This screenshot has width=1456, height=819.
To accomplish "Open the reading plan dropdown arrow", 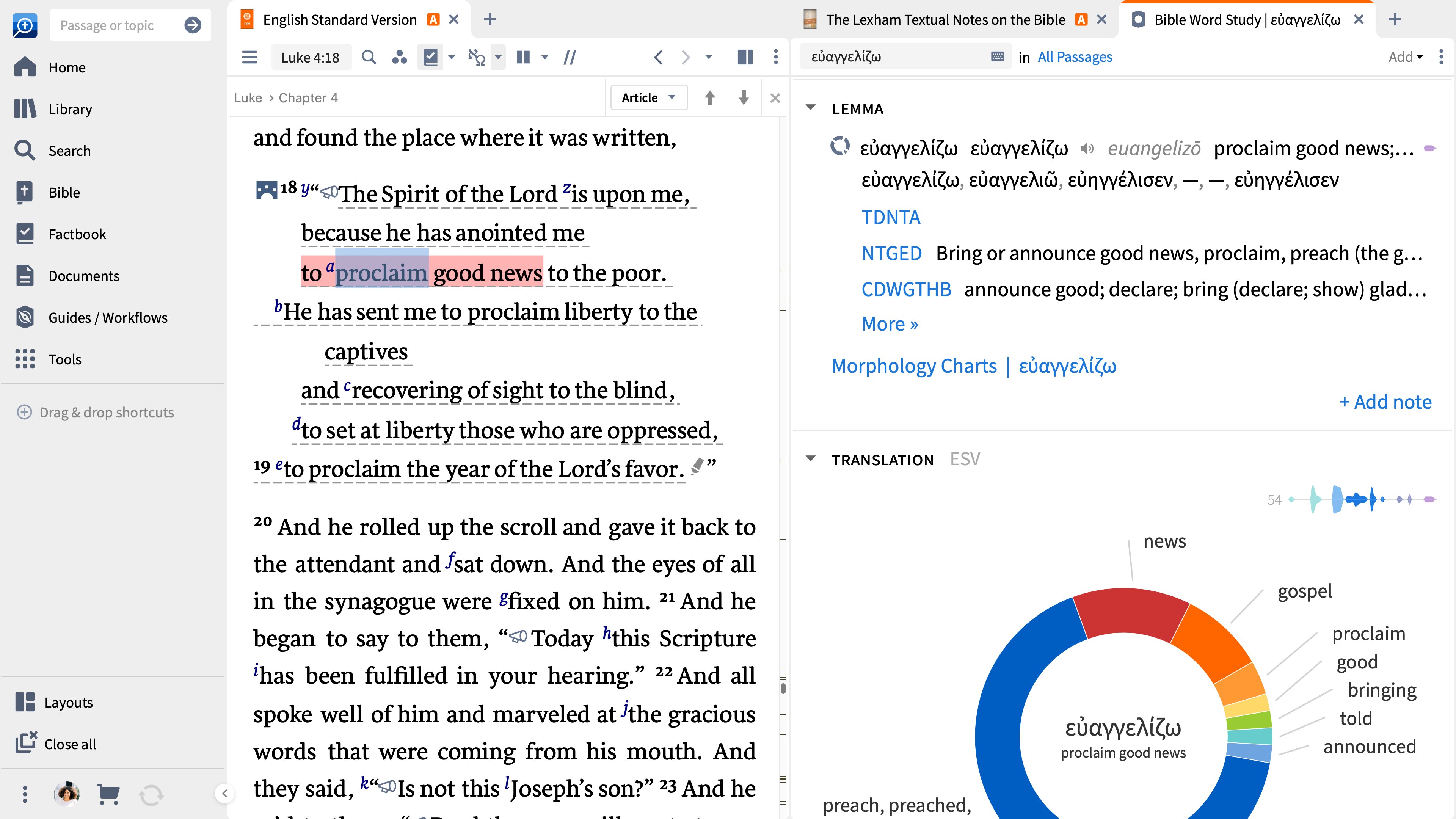I will coord(451,57).
